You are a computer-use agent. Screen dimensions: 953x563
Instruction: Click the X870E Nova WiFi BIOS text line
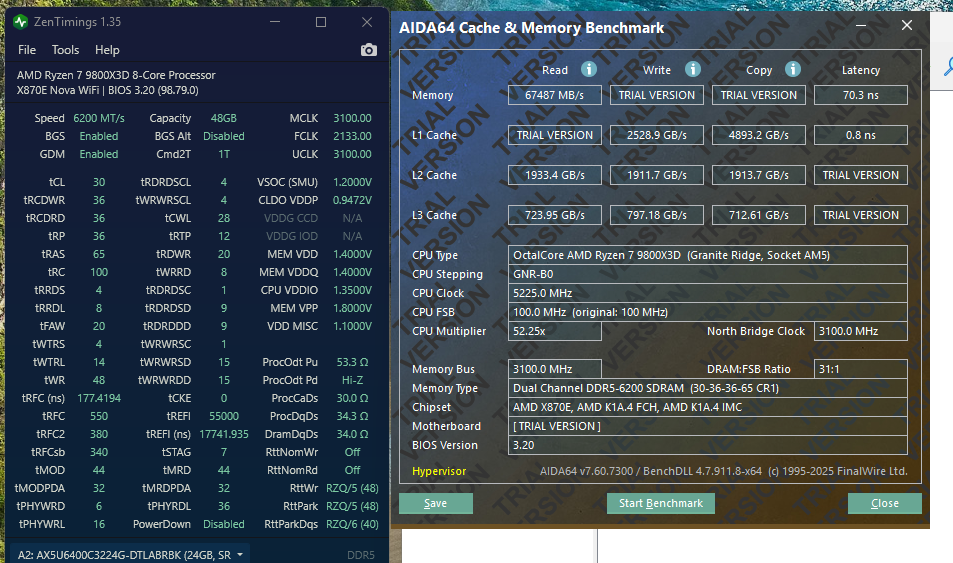(108, 90)
